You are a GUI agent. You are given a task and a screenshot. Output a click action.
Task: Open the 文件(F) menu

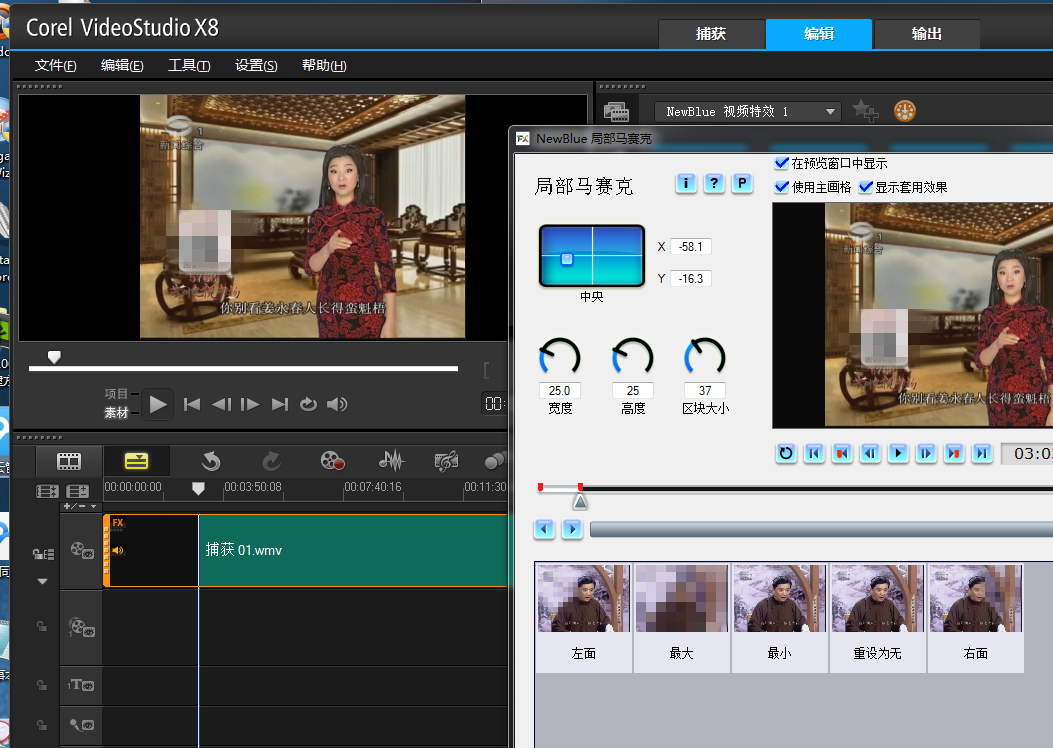tap(56, 65)
